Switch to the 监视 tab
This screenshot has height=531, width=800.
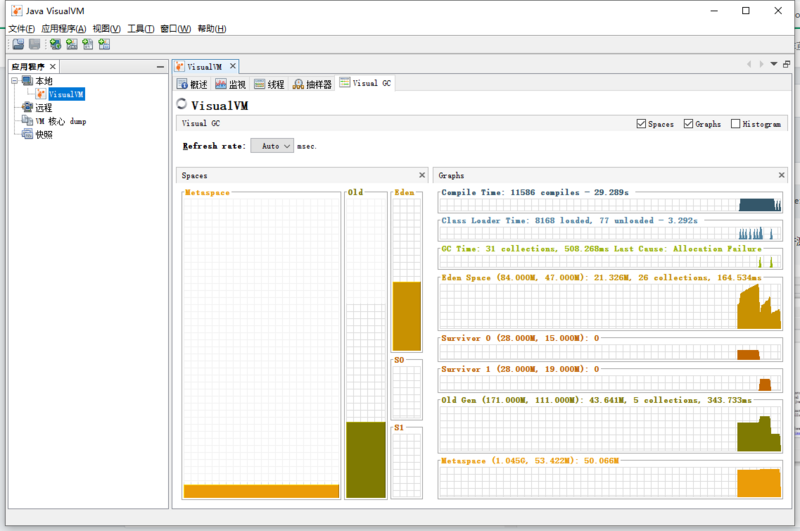click(x=231, y=84)
